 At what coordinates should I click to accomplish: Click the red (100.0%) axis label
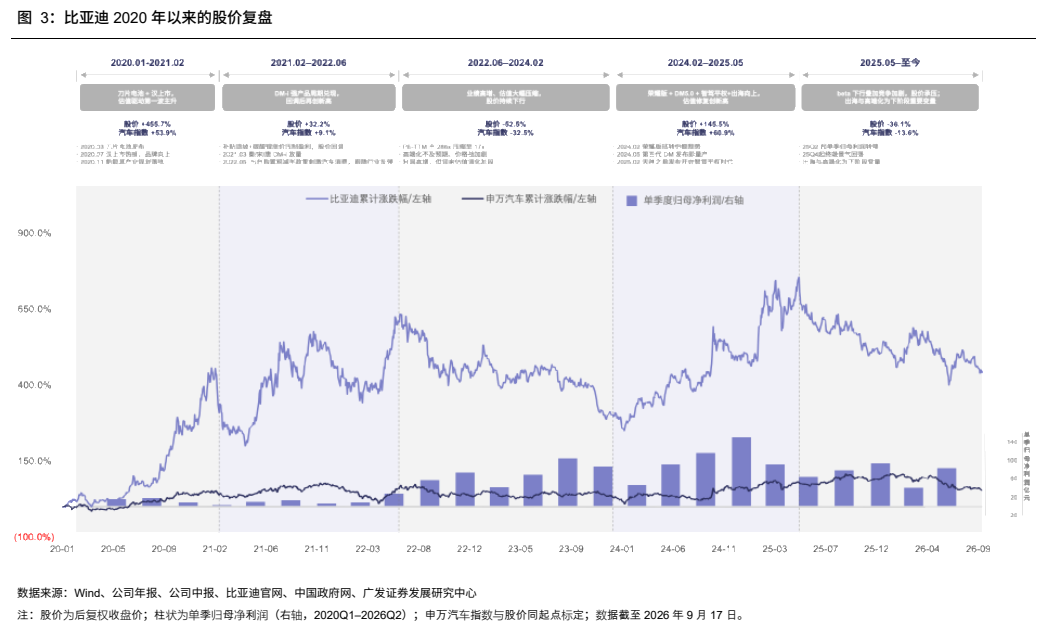[x=34, y=536]
